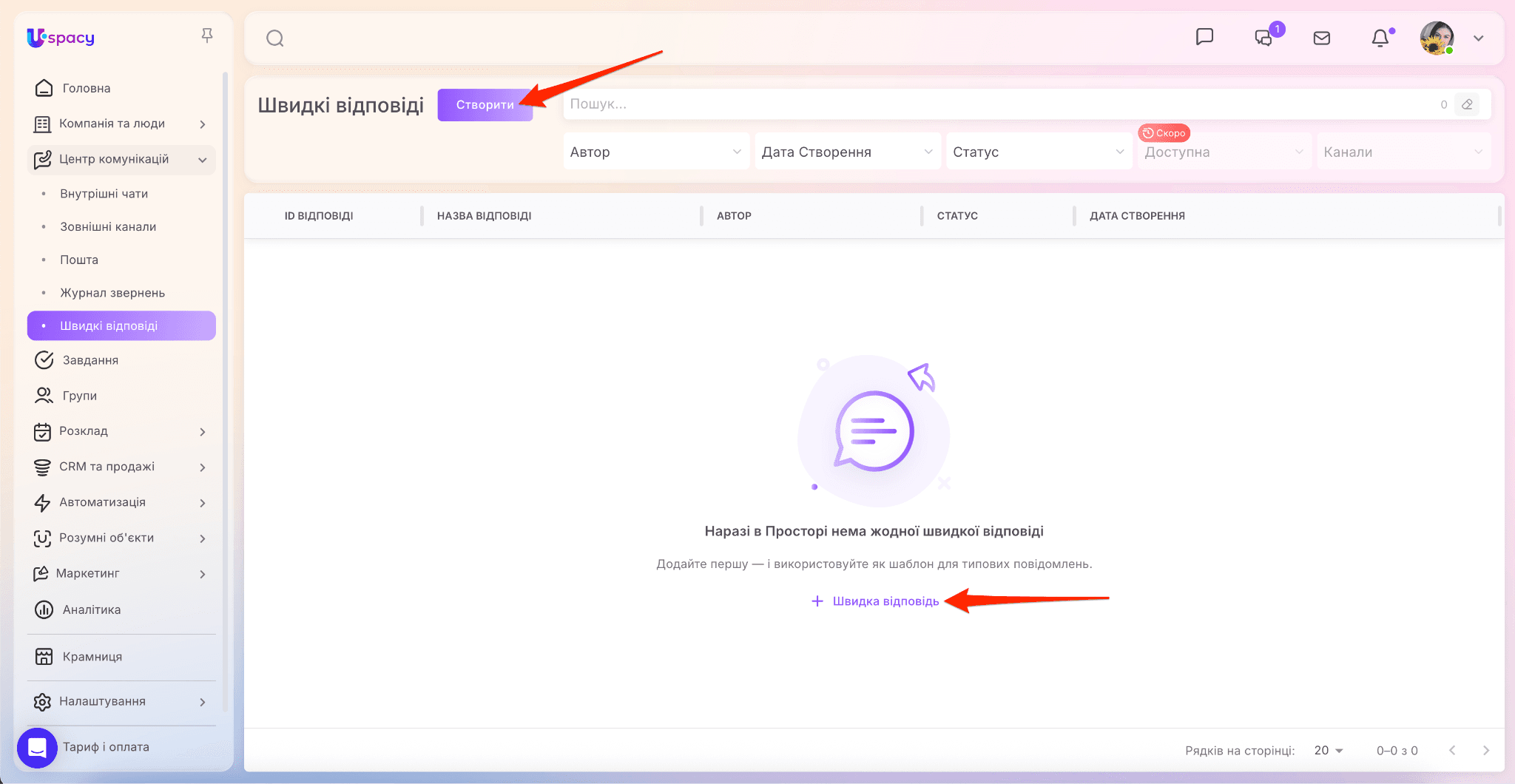The width and height of the screenshot is (1515, 784).
Task: Click the Крамниця store icon
Action: [x=44, y=657]
